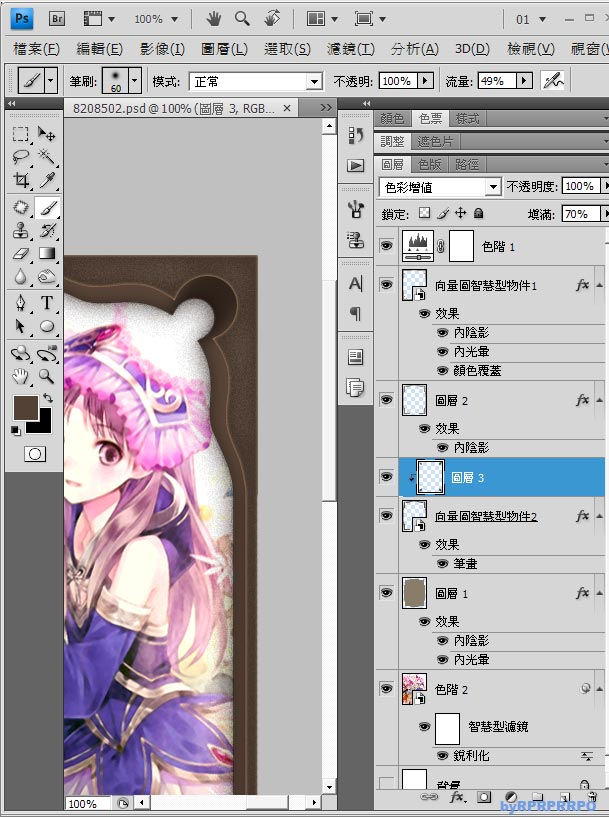Open the Character panel icon
This screenshot has width=609, height=817.
(356, 284)
